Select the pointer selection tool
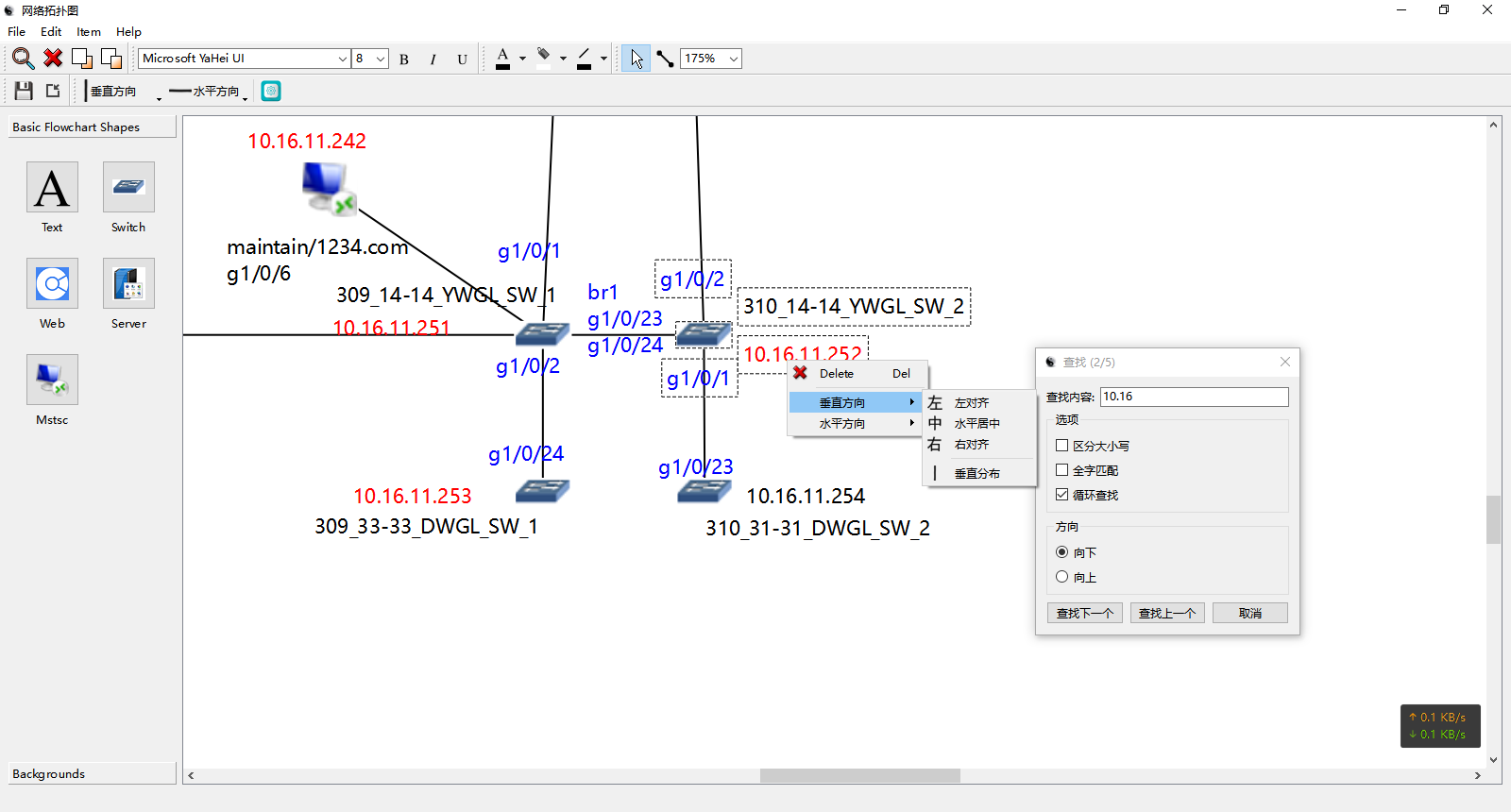The height and width of the screenshot is (812, 1511). (x=637, y=59)
